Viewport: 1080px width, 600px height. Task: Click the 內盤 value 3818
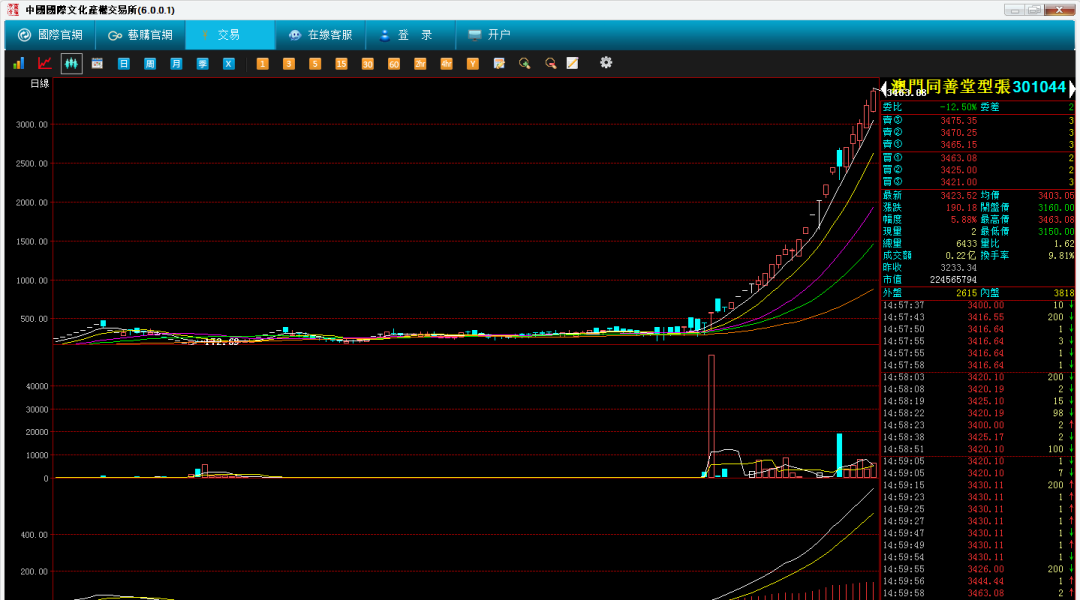tap(1064, 293)
